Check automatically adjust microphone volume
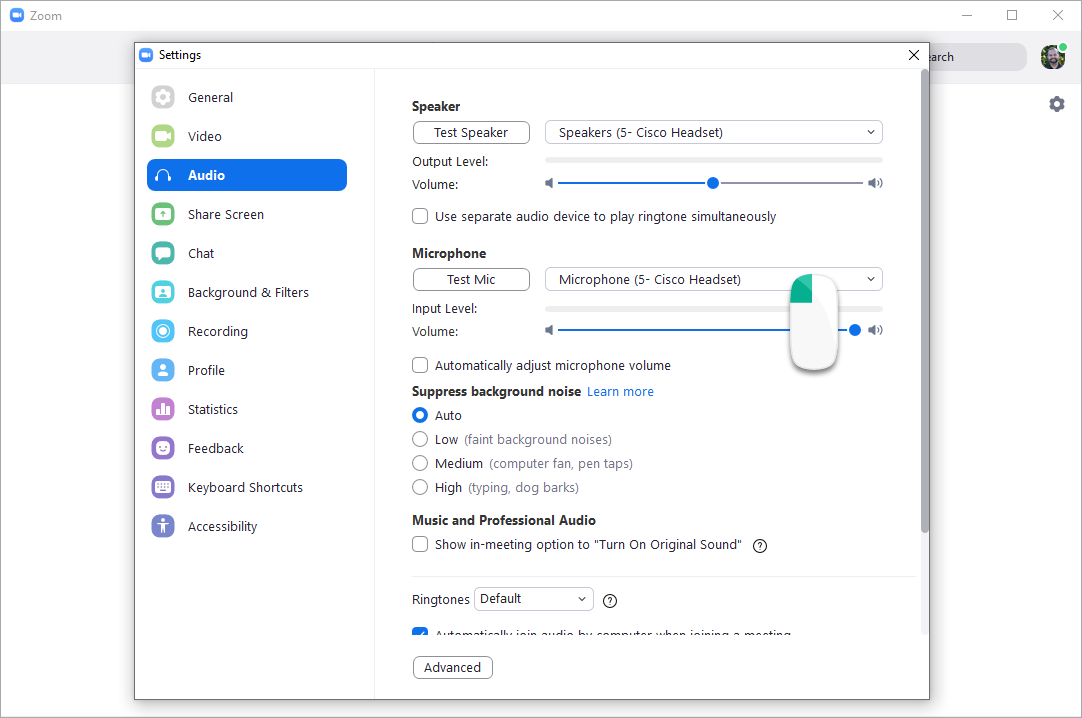This screenshot has width=1082, height=718. 419,365
